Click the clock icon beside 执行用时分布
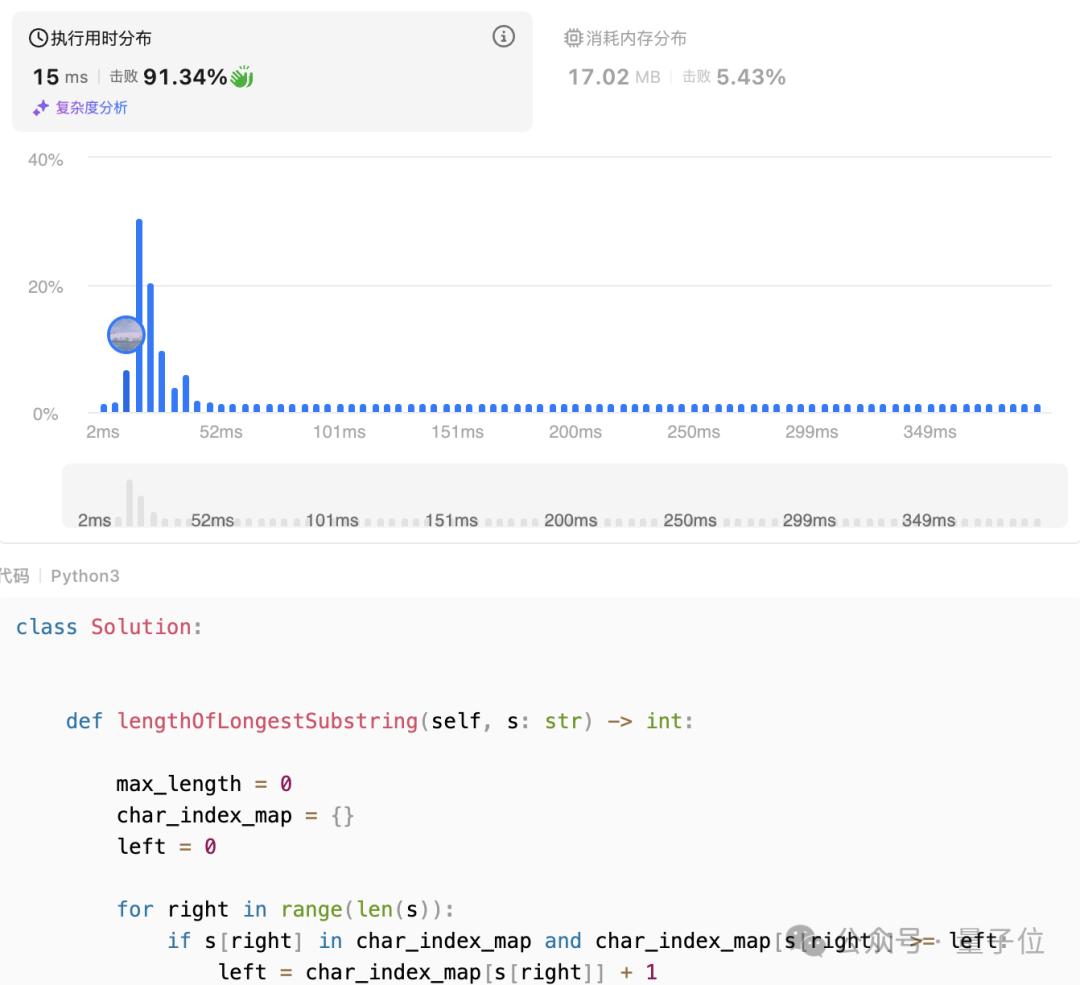Screen dimensions: 1080x985 pyautogui.click(x=38, y=39)
